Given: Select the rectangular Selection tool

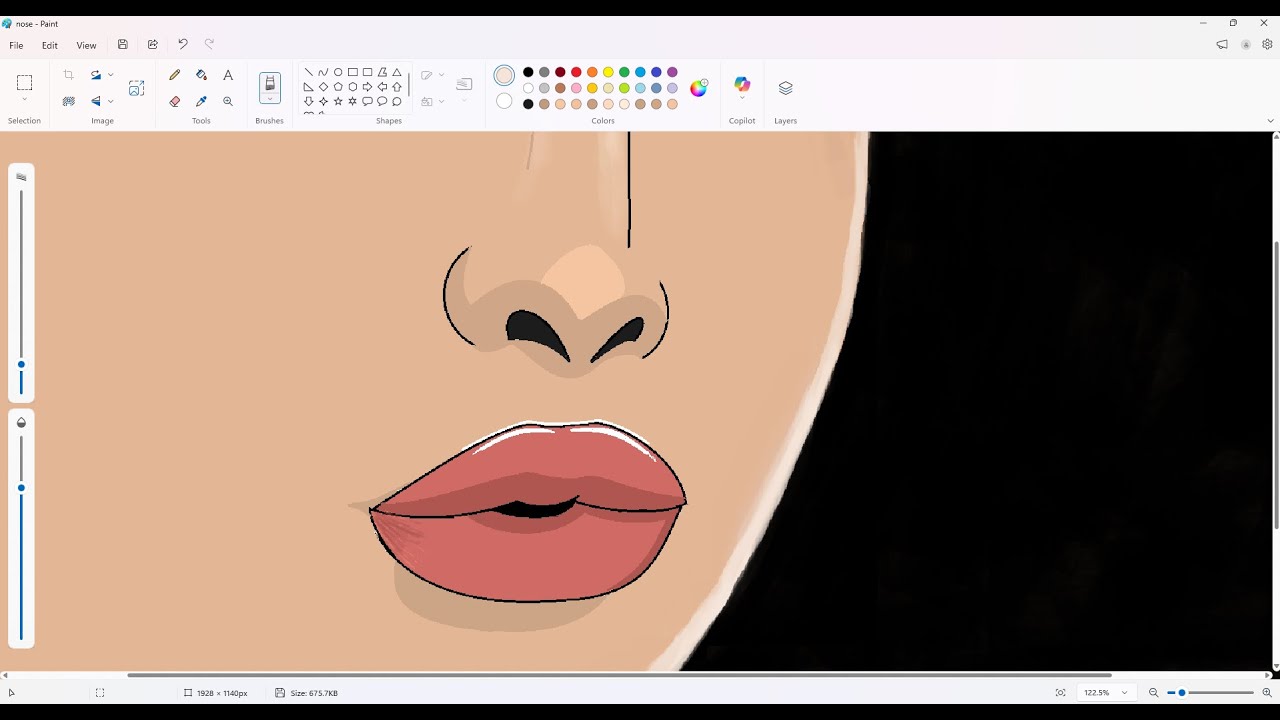Looking at the screenshot, I should 24,83.
